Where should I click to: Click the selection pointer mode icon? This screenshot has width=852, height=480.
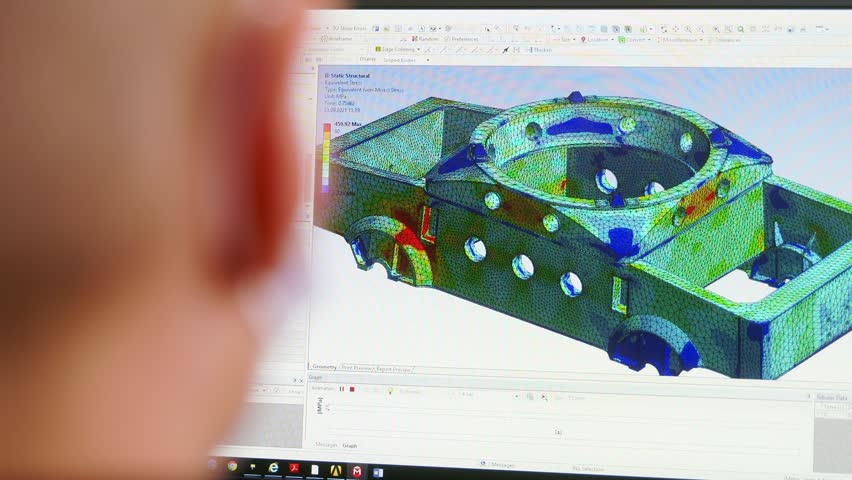(x=487, y=28)
